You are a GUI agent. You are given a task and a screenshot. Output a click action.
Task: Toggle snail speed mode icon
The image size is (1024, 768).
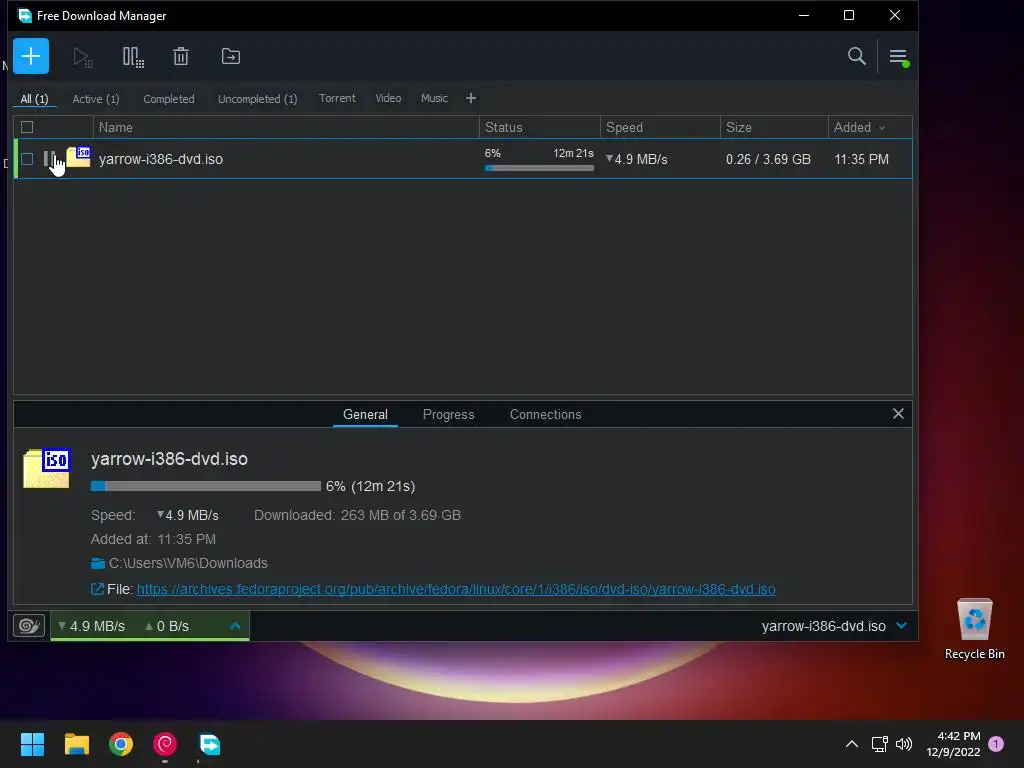tap(29, 626)
